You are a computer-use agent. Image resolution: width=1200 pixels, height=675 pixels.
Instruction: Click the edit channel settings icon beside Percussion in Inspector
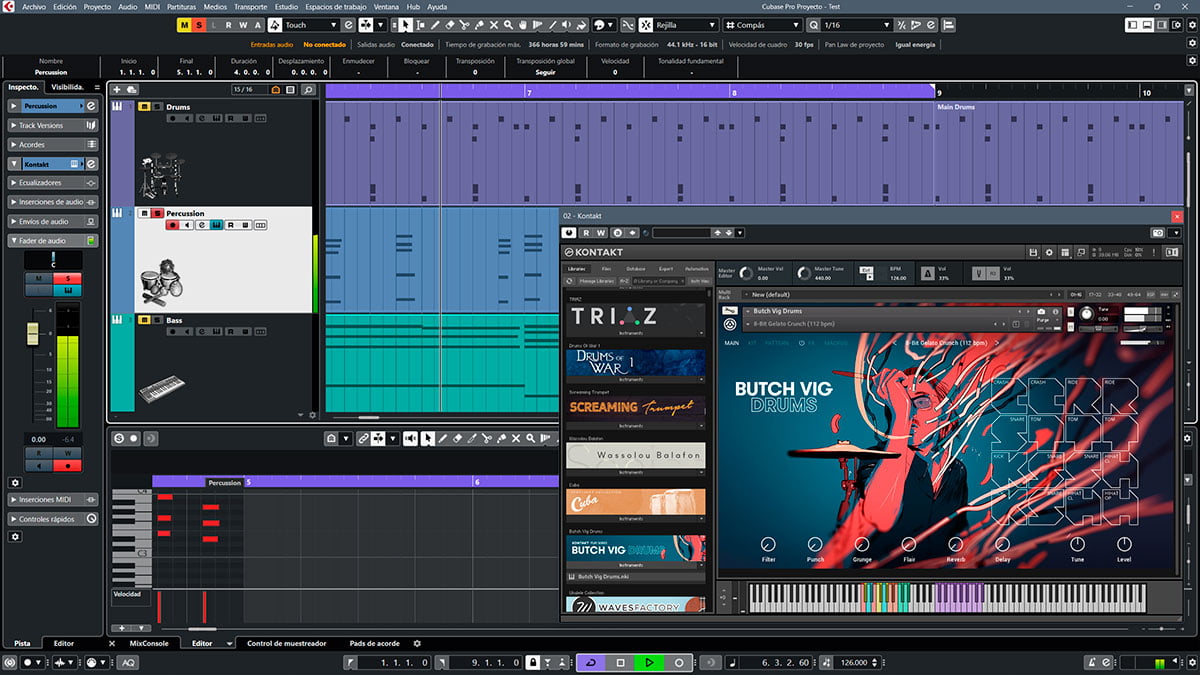[x=90, y=106]
